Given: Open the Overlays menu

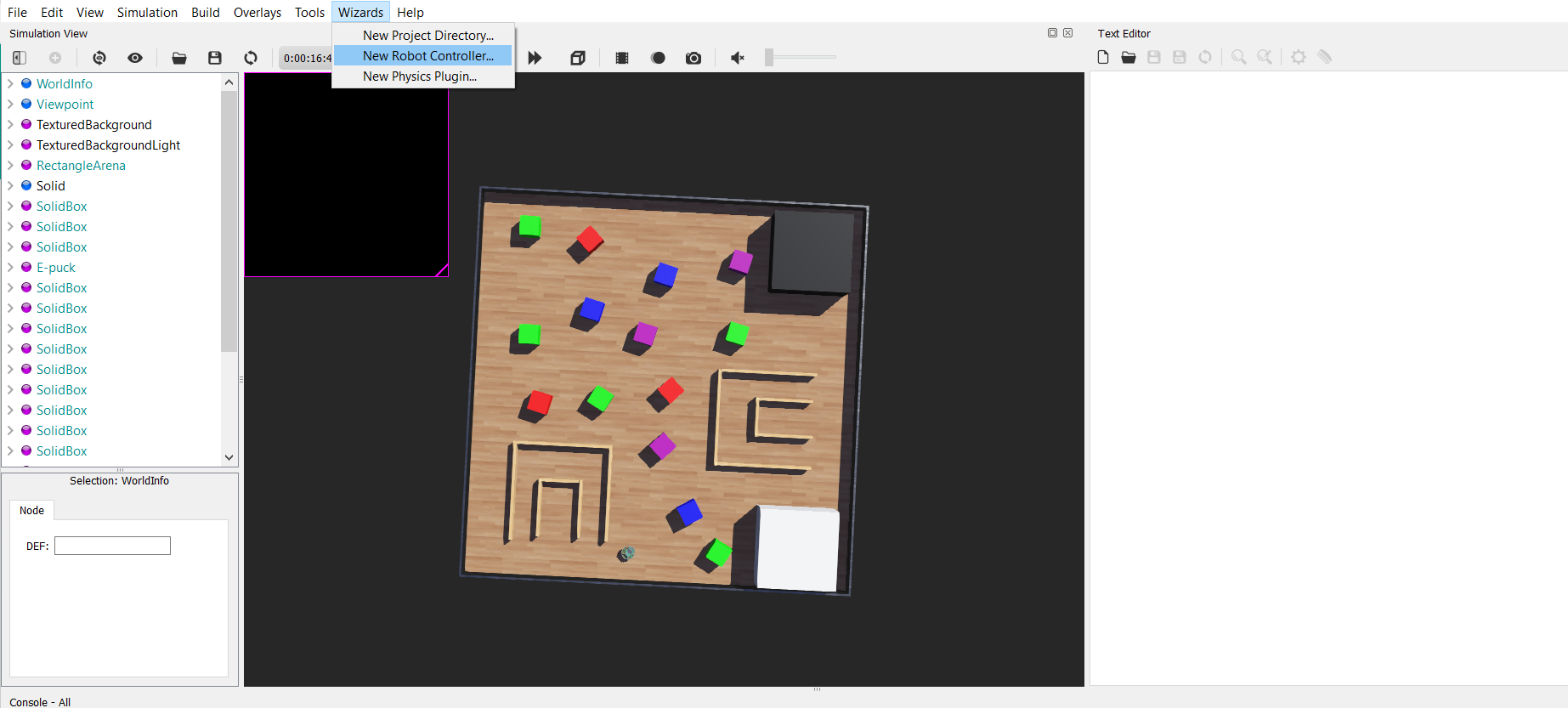Looking at the screenshot, I should coord(258,12).
